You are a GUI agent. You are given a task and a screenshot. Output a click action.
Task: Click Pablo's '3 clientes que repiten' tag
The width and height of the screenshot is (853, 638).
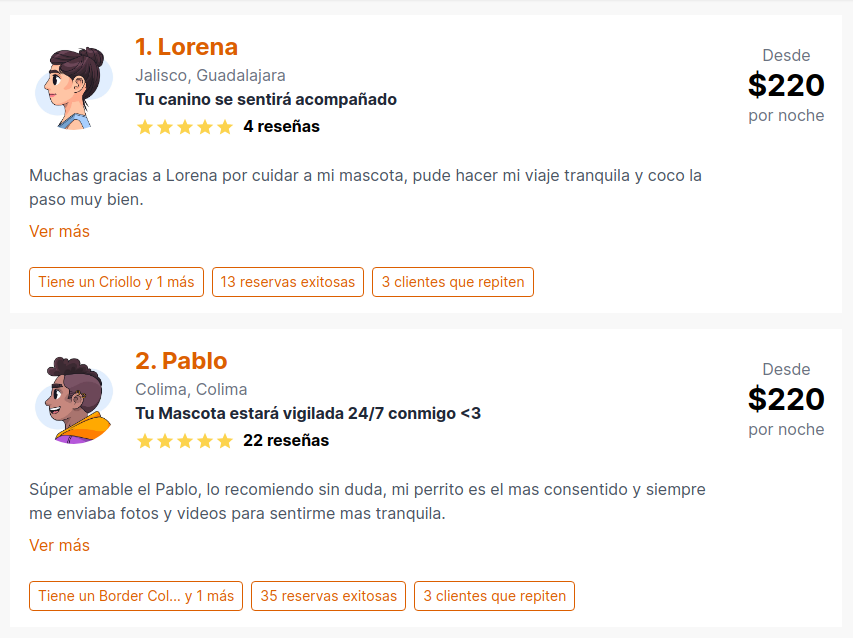495,596
